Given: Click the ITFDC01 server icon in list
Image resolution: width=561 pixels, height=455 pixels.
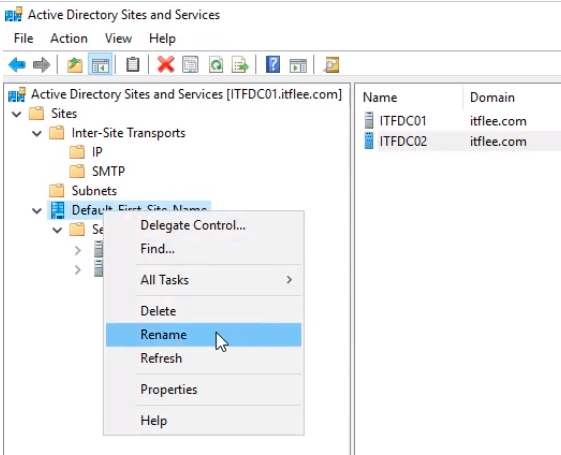Looking at the screenshot, I should tap(369, 121).
